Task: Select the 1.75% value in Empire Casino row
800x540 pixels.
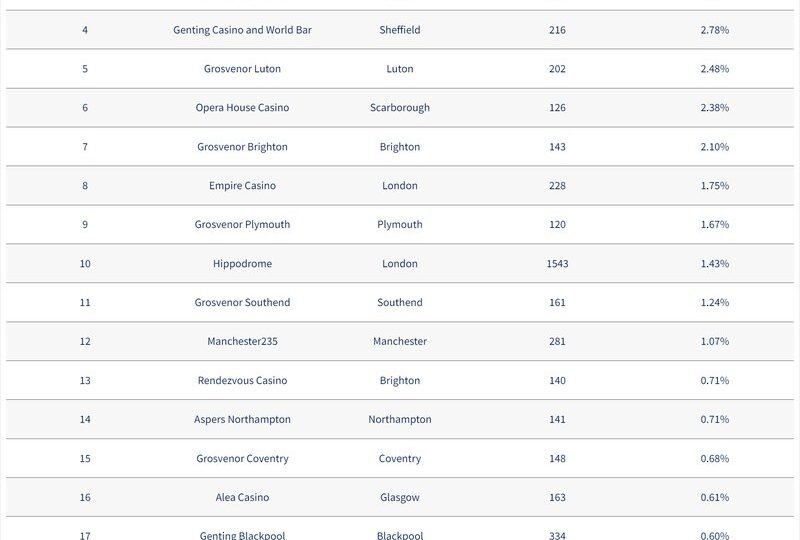Action: pos(715,185)
